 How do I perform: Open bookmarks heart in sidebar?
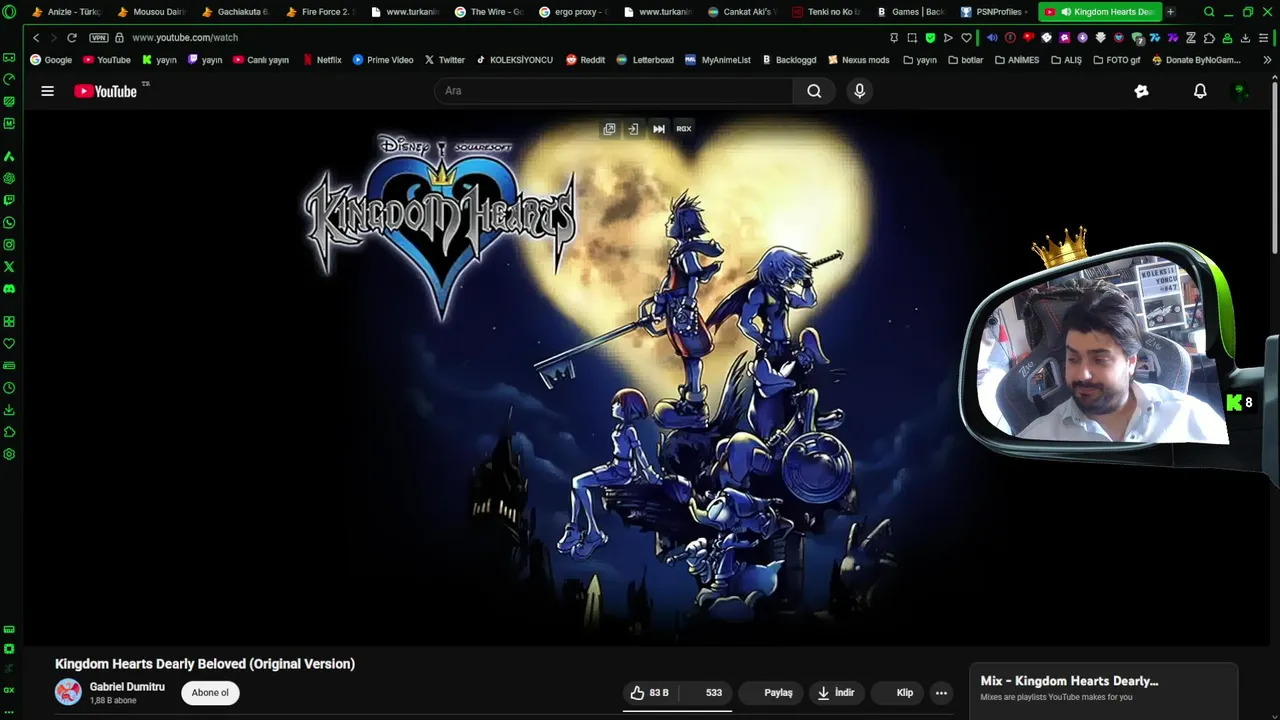coord(9,344)
